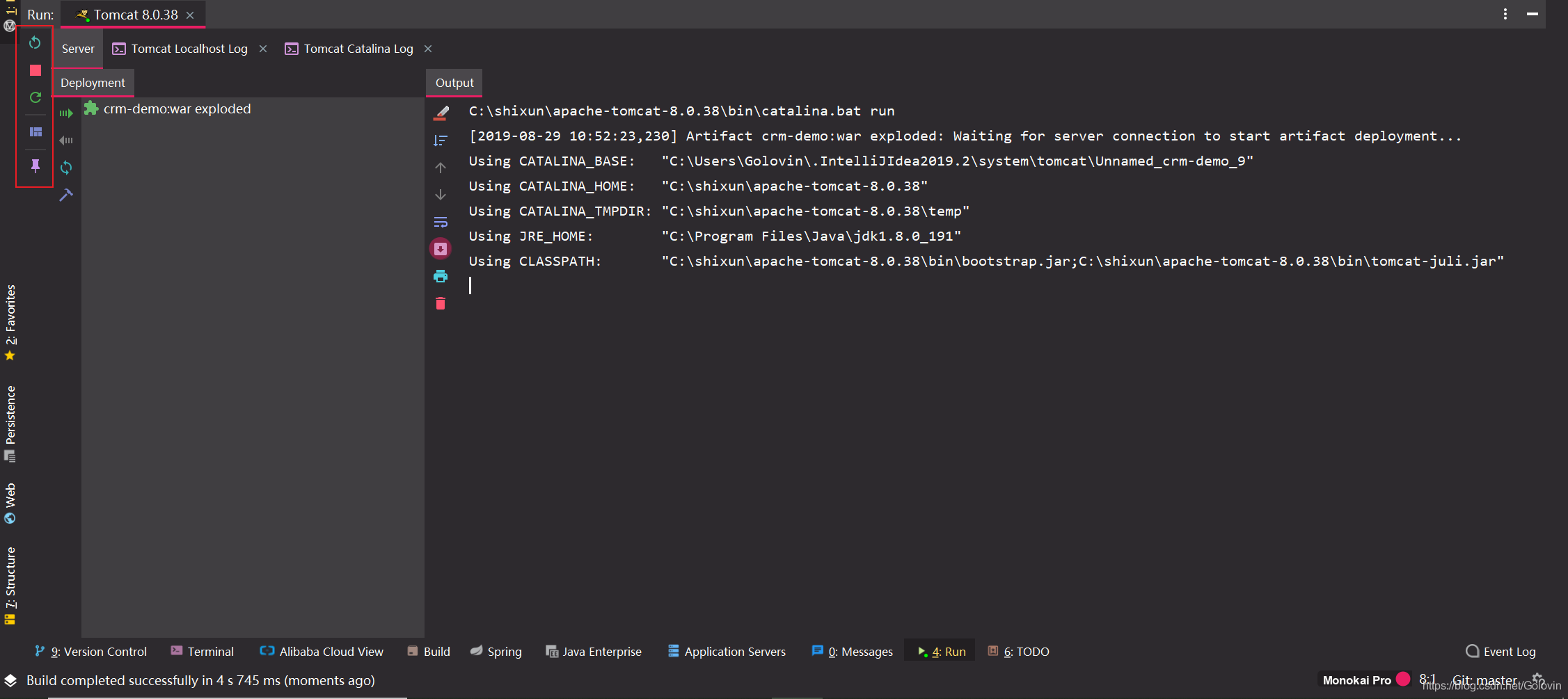Toggle soft-wrap in console output
1568x699 pixels.
(441, 223)
